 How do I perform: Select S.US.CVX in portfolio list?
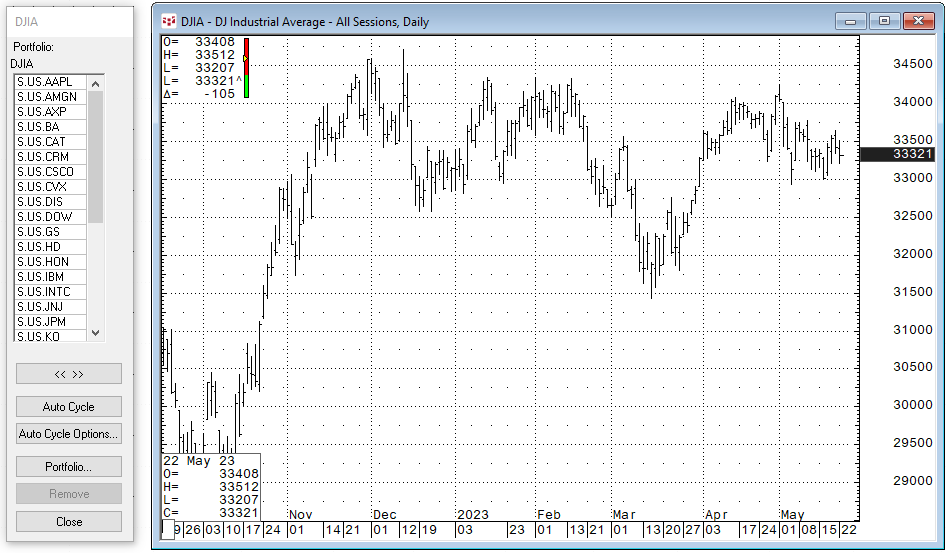[51, 187]
